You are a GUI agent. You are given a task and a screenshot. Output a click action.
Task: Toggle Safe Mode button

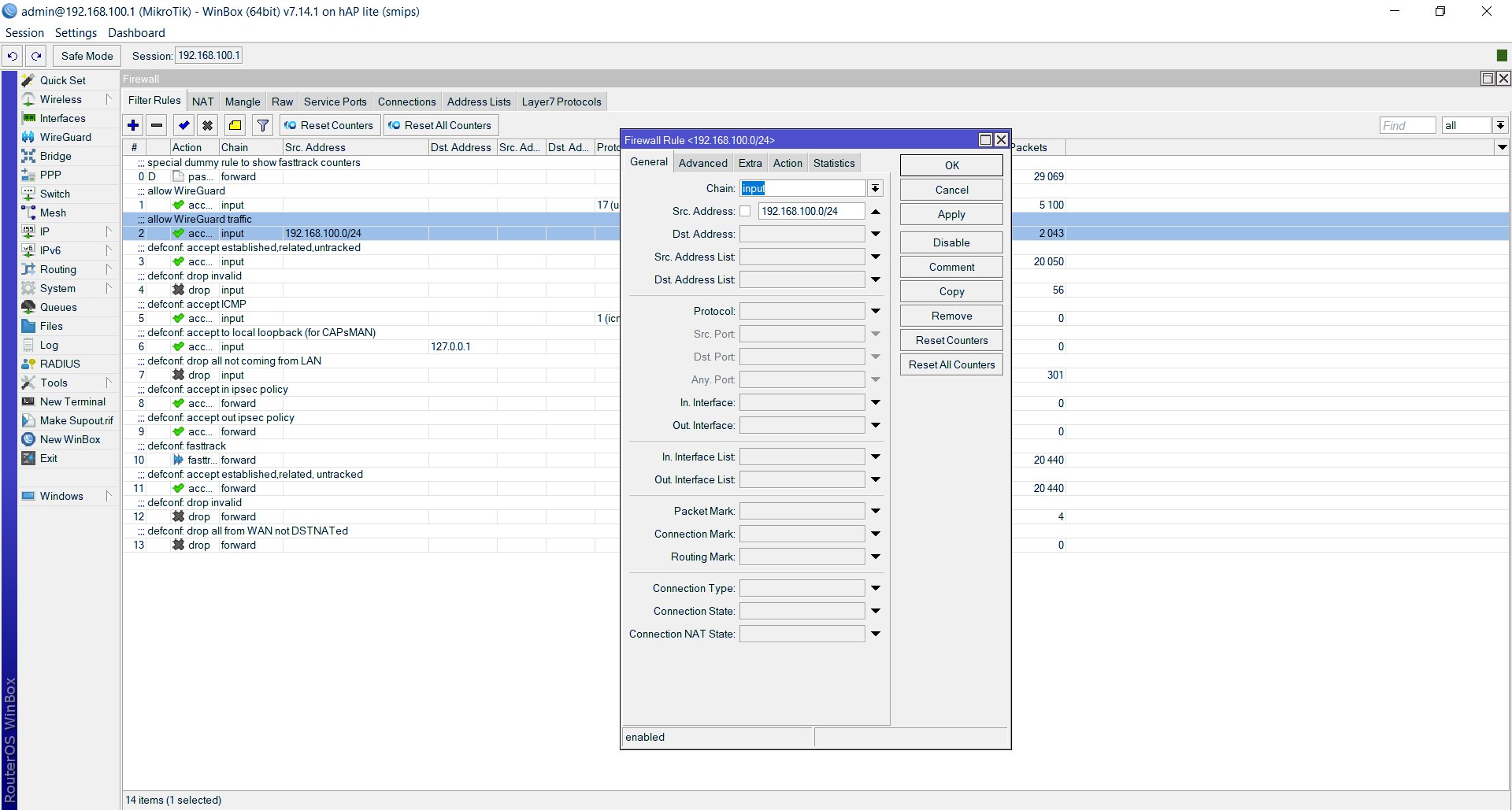coord(87,56)
